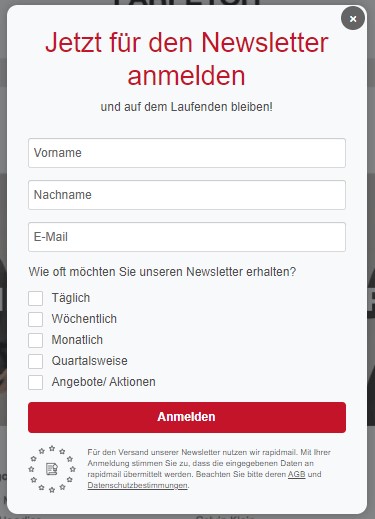Open the AGB link
Viewport: 375px width, 519px height.
click(x=296, y=474)
